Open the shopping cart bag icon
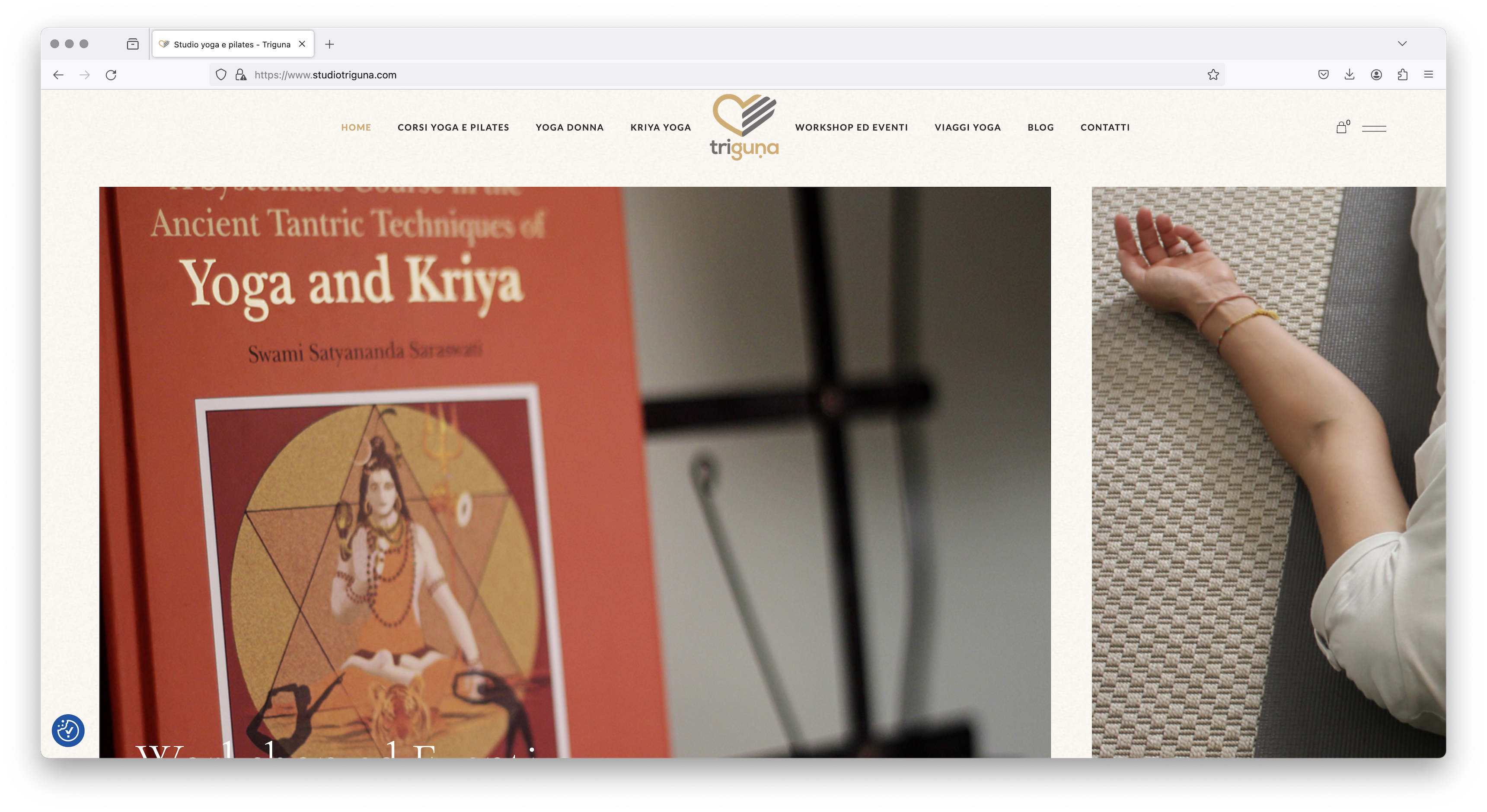The height and width of the screenshot is (812, 1487). click(x=1341, y=128)
